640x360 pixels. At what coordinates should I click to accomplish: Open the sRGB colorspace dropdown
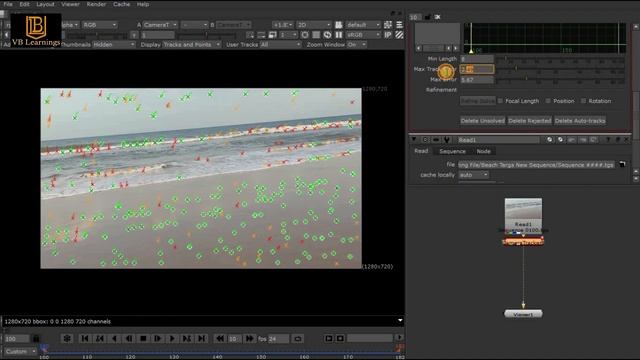[x=363, y=35]
